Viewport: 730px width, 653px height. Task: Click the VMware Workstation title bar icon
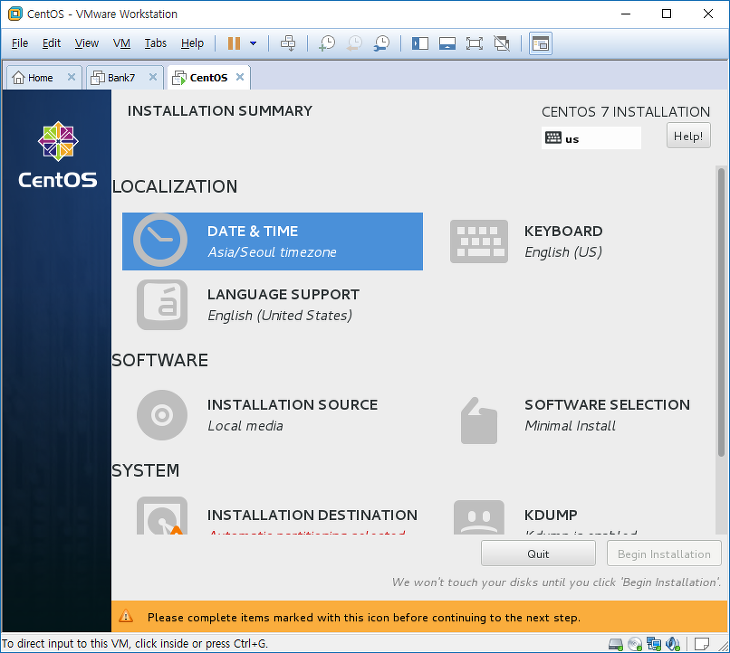tap(15, 13)
